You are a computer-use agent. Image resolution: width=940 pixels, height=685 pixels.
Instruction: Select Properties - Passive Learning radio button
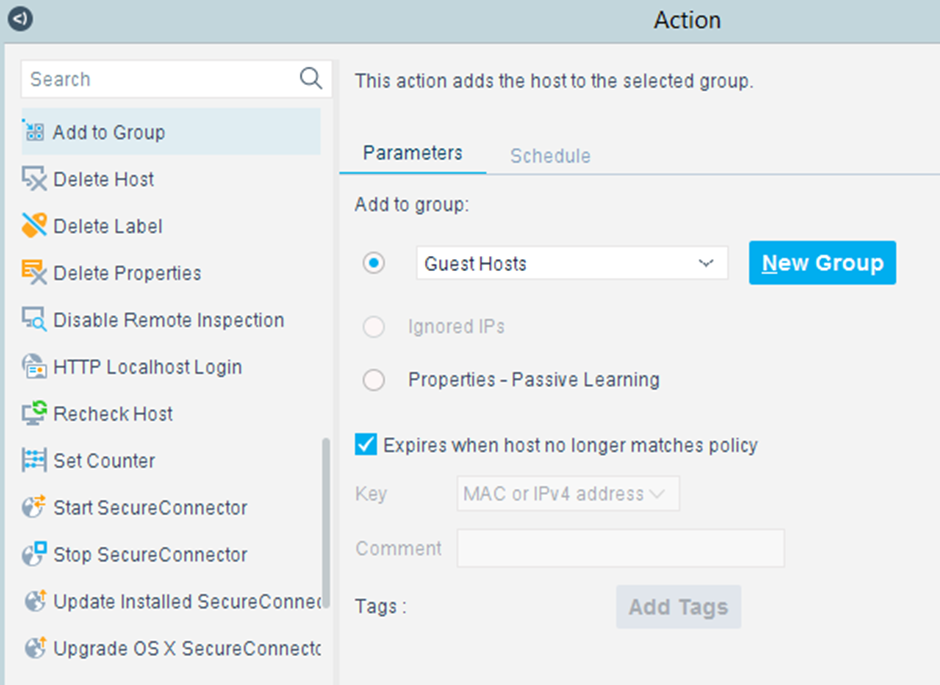[373, 379]
